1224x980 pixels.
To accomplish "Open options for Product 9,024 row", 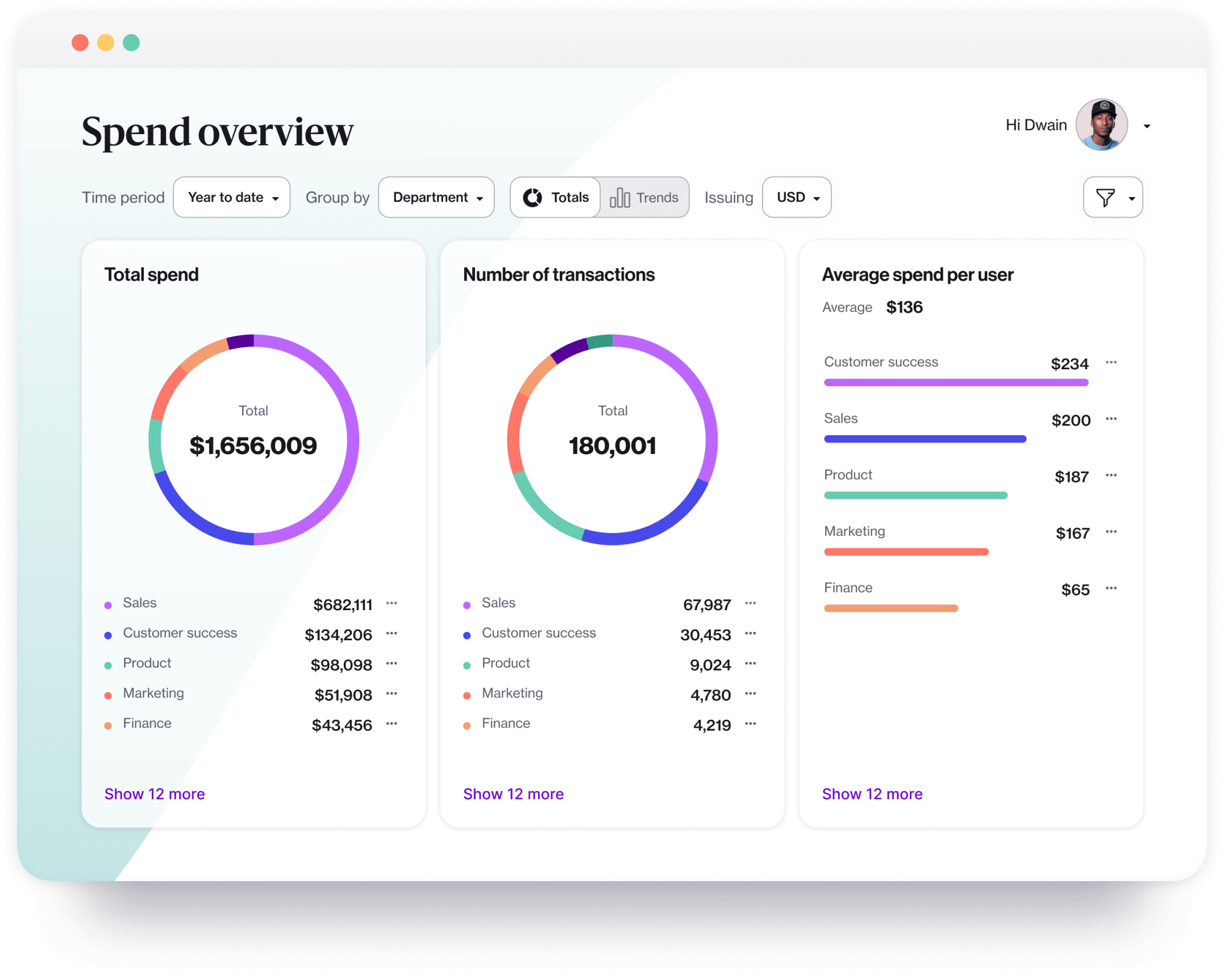I will 750,663.
